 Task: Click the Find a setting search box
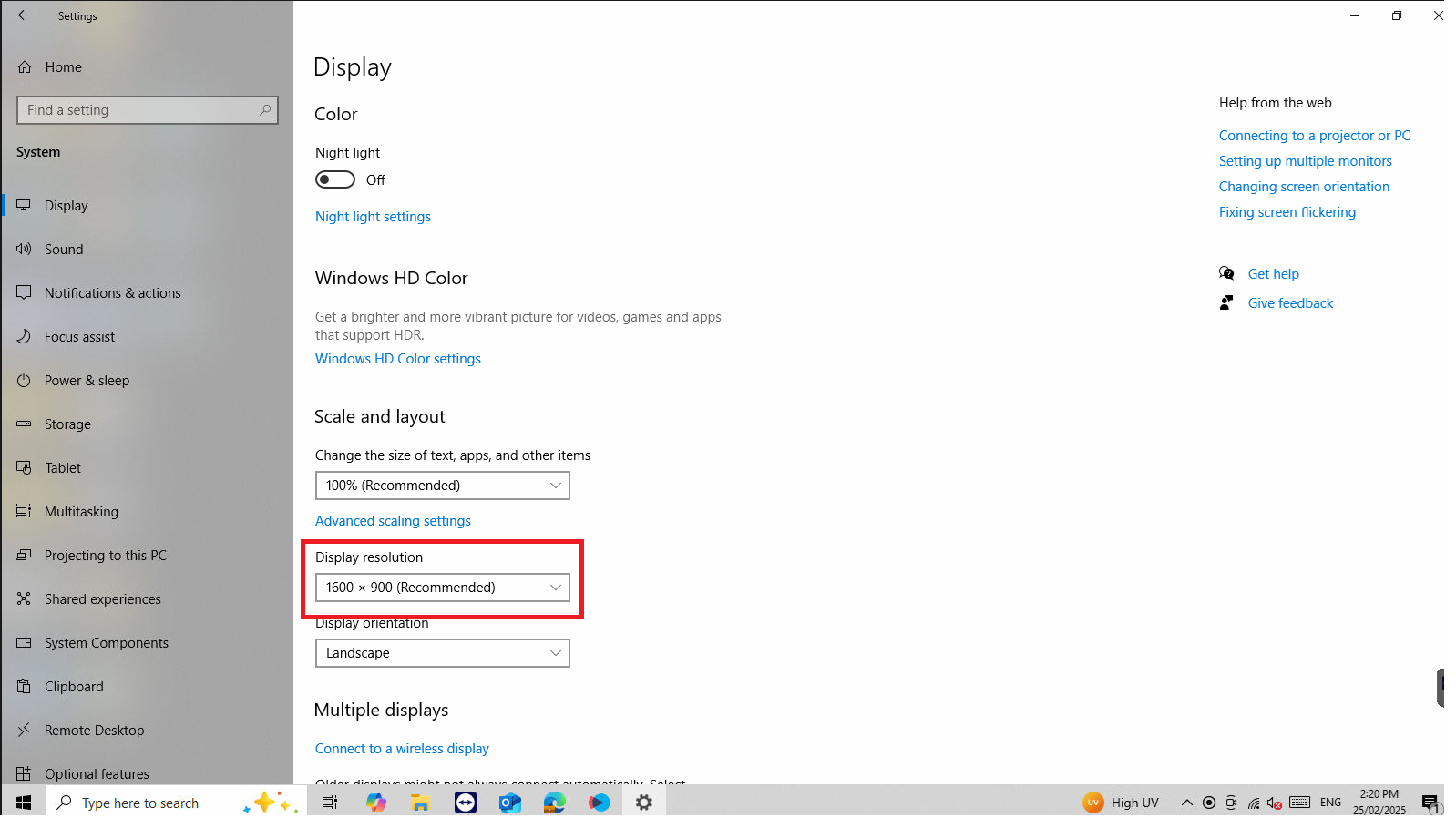click(x=147, y=110)
